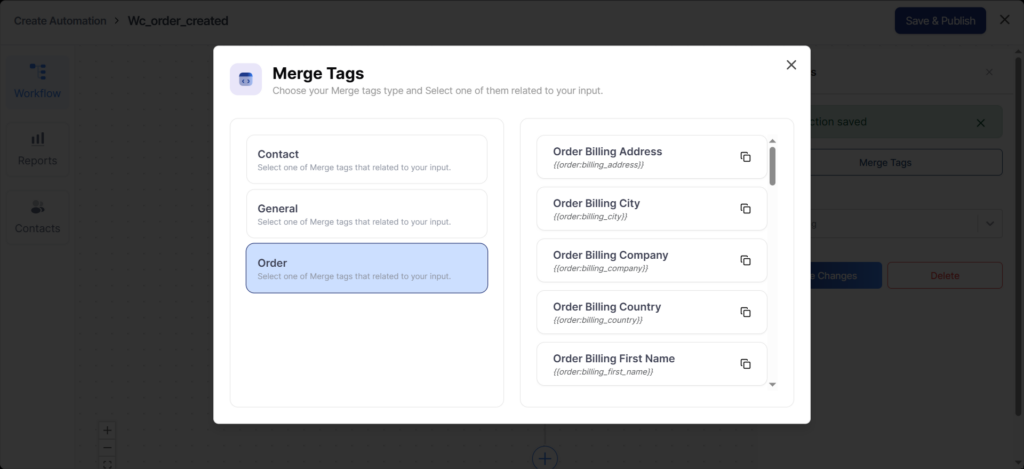
Task: Copy the Order Billing First Name tag
Action: 745,364
